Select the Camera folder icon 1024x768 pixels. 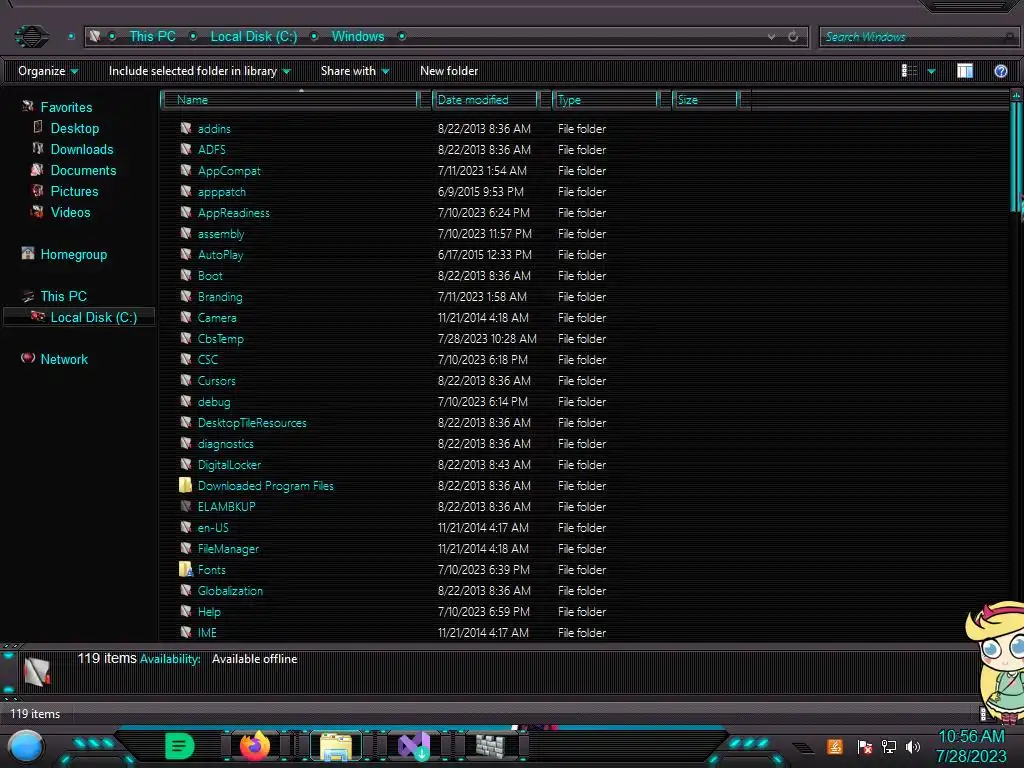[185, 317]
